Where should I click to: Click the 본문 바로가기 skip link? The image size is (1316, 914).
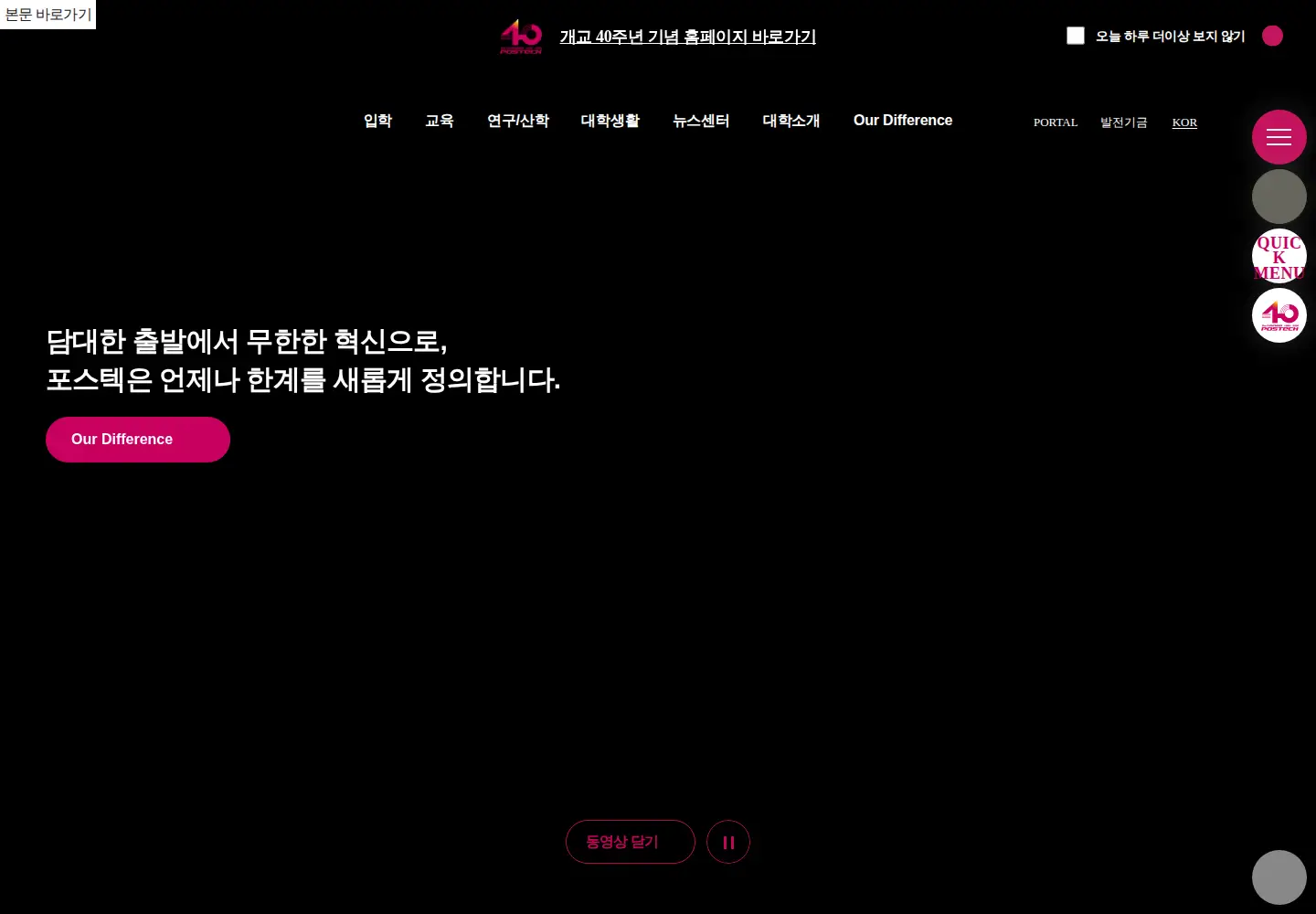(48, 15)
